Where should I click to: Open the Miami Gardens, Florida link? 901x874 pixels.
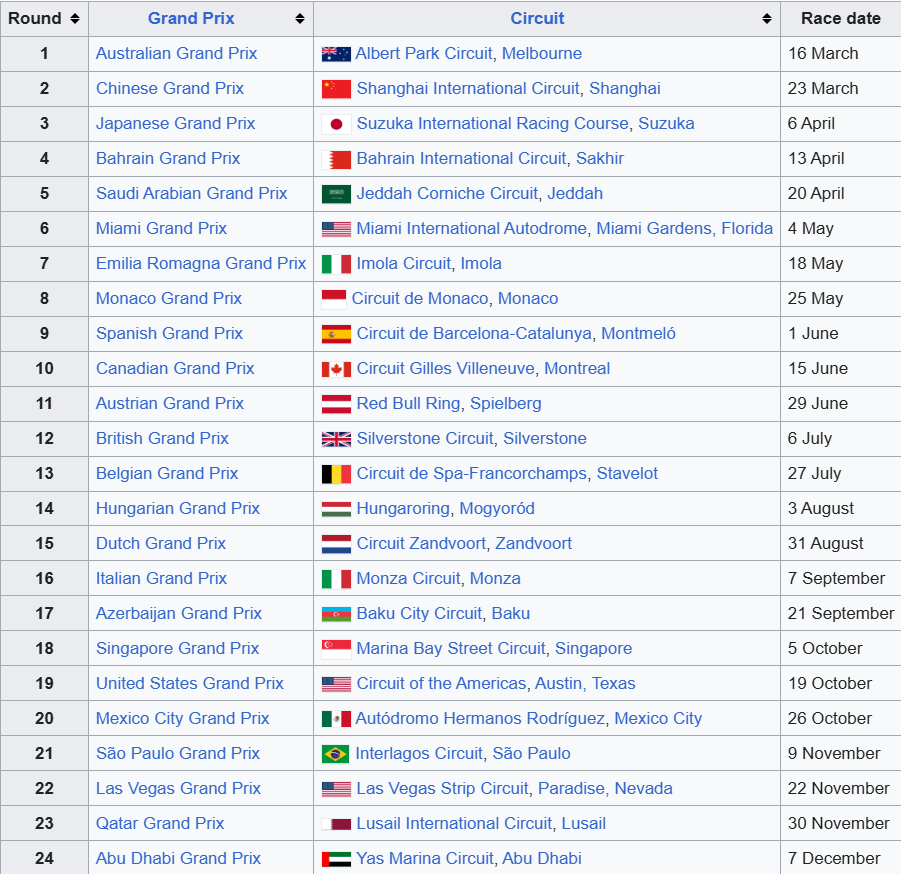click(x=684, y=229)
